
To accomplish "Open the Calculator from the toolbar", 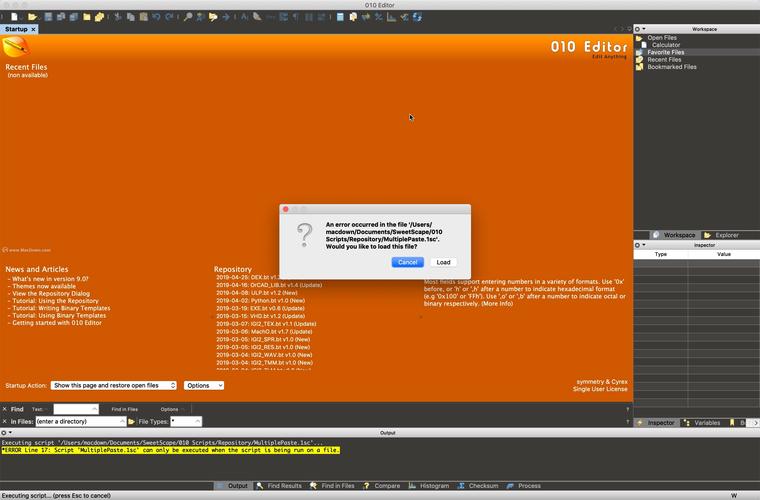I will [x=340, y=17].
